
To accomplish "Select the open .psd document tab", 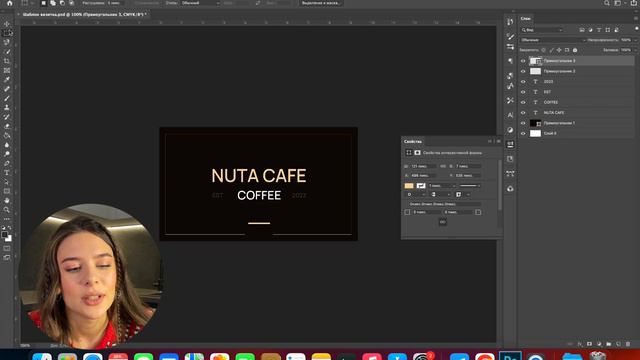I will tap(84, 14).
